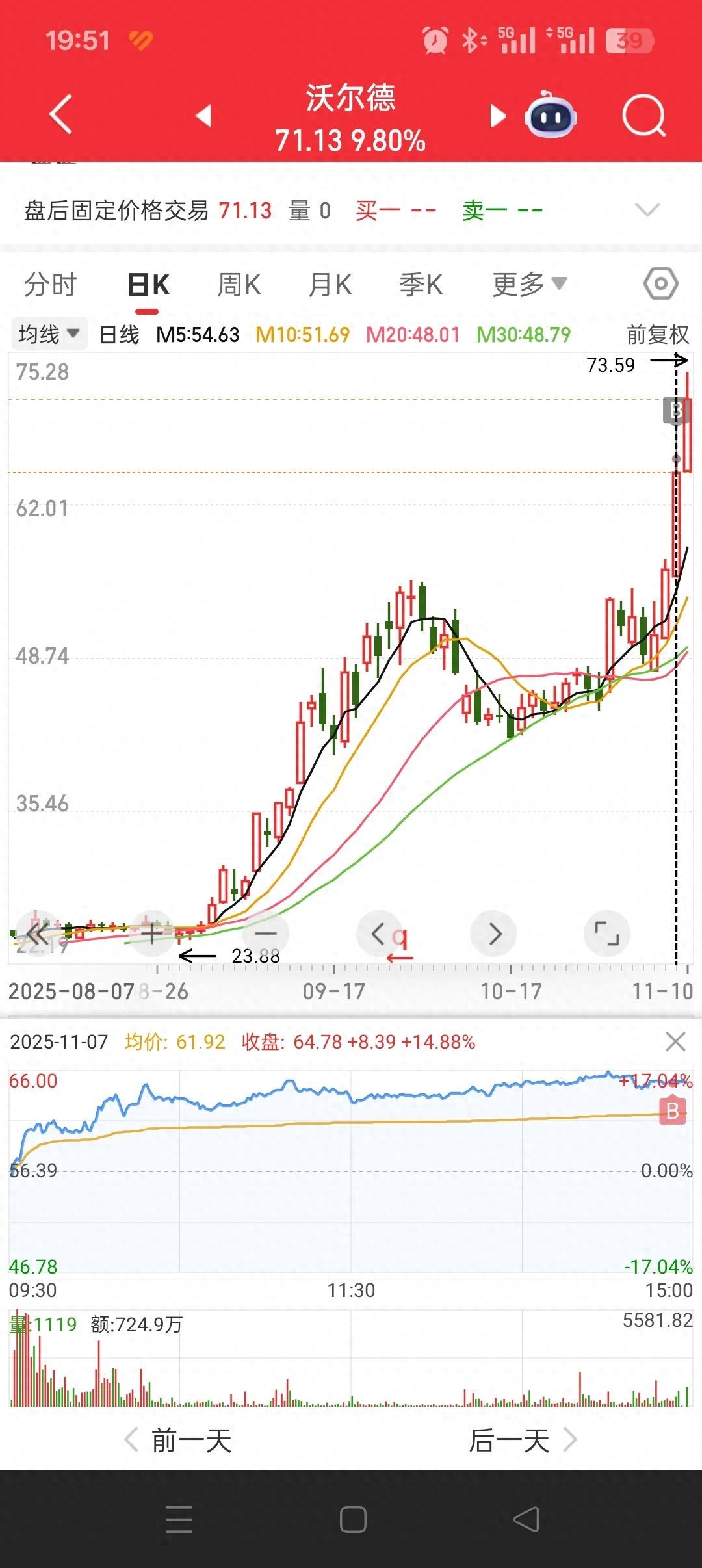This screenshot has height=1568, width=702.
Task: Go to 后一天 intraday chart
Action: (522, 1441)
